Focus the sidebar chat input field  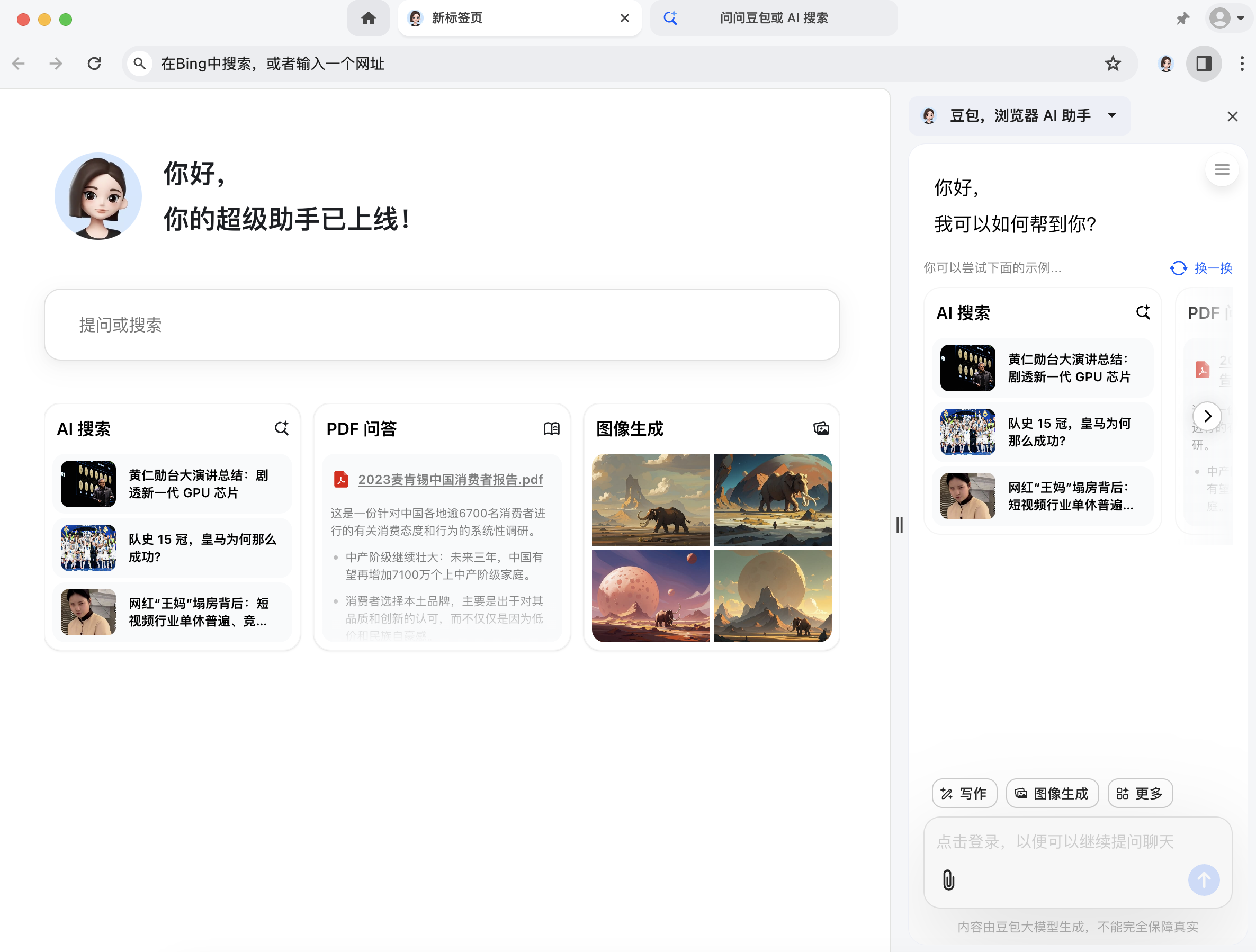click(1078, 841)
